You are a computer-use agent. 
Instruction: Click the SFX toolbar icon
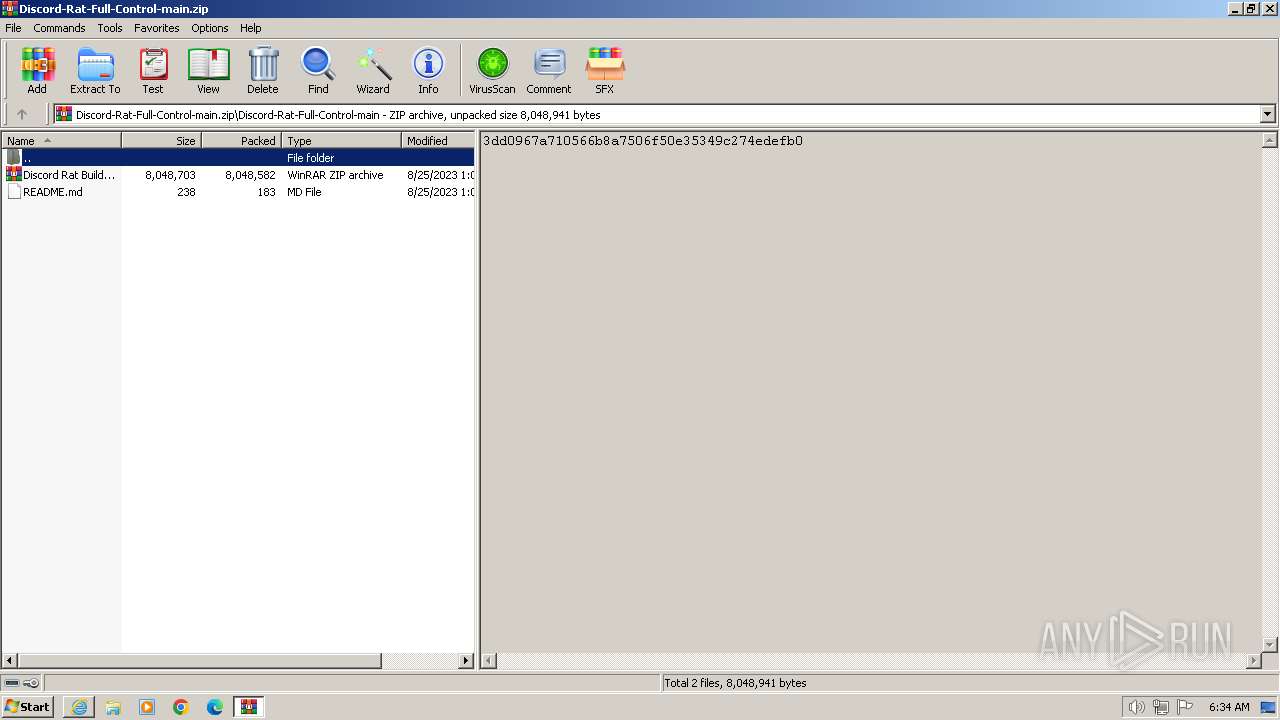coord(605,70)
